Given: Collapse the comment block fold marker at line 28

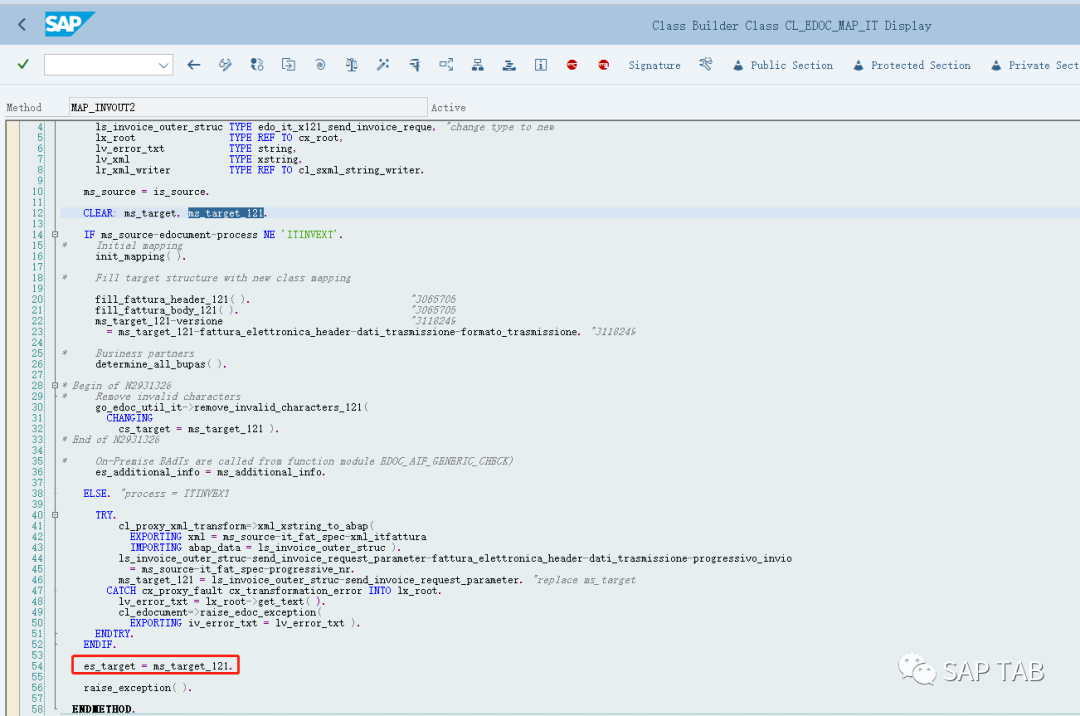Looking at the screenshot, I should coord(55,385).
